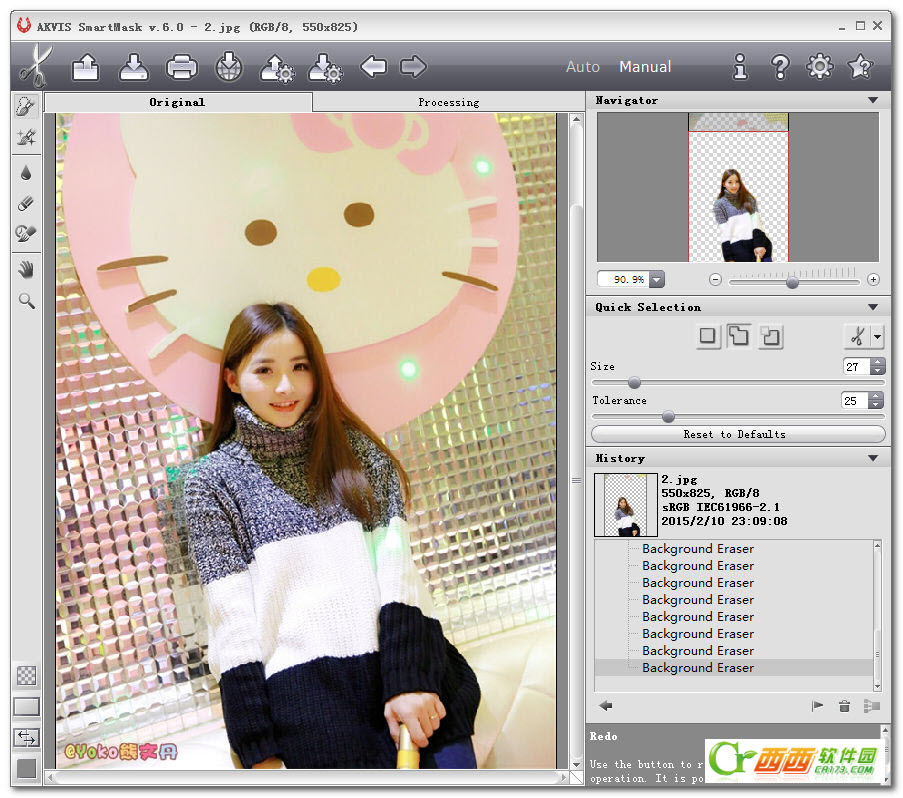Click the image view horizontal scroll-right arrow
Screen dimensions: 903x798
(x=563, y=778)
